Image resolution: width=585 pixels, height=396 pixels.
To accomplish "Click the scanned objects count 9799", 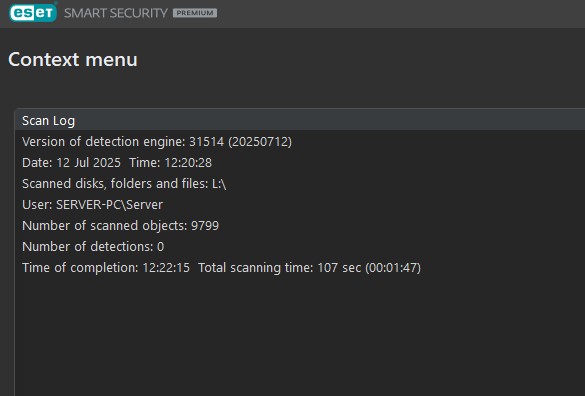I will (x=205, y=225).
